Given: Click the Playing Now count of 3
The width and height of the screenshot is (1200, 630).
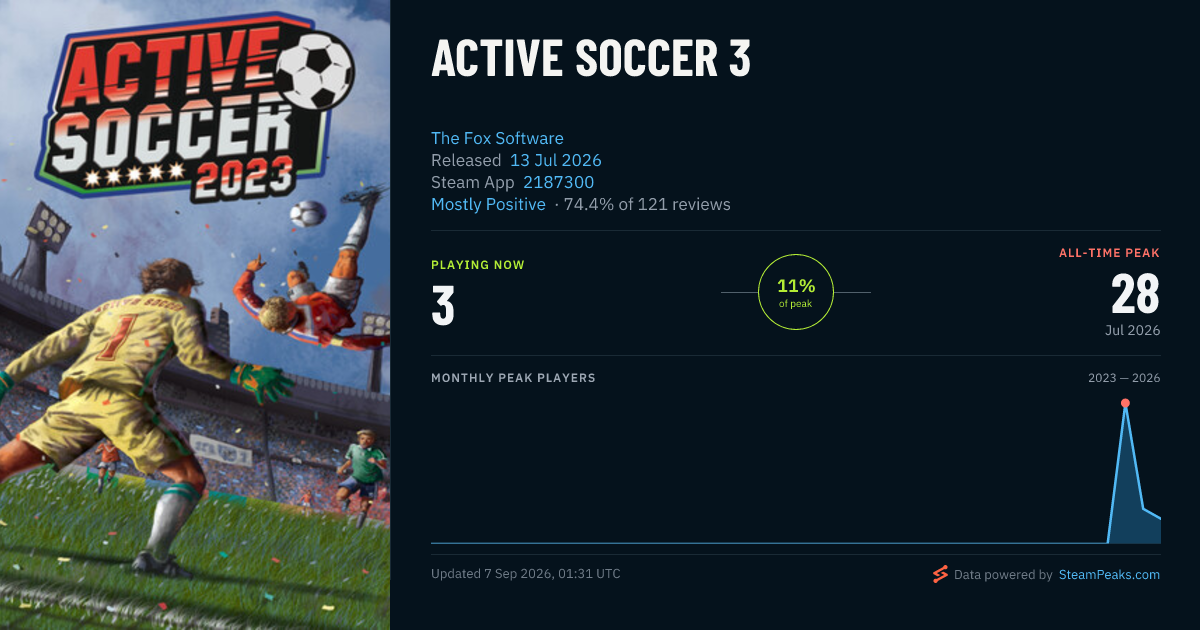Looking at the screenshot, I should (x=443, y=306).
